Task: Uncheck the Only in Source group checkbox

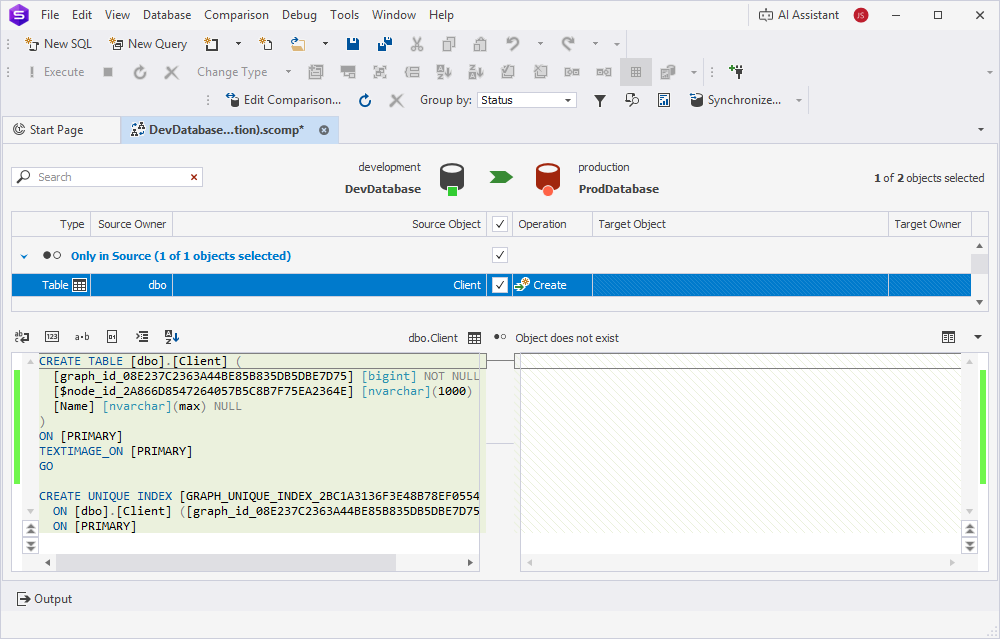Action: click(499, 255)
